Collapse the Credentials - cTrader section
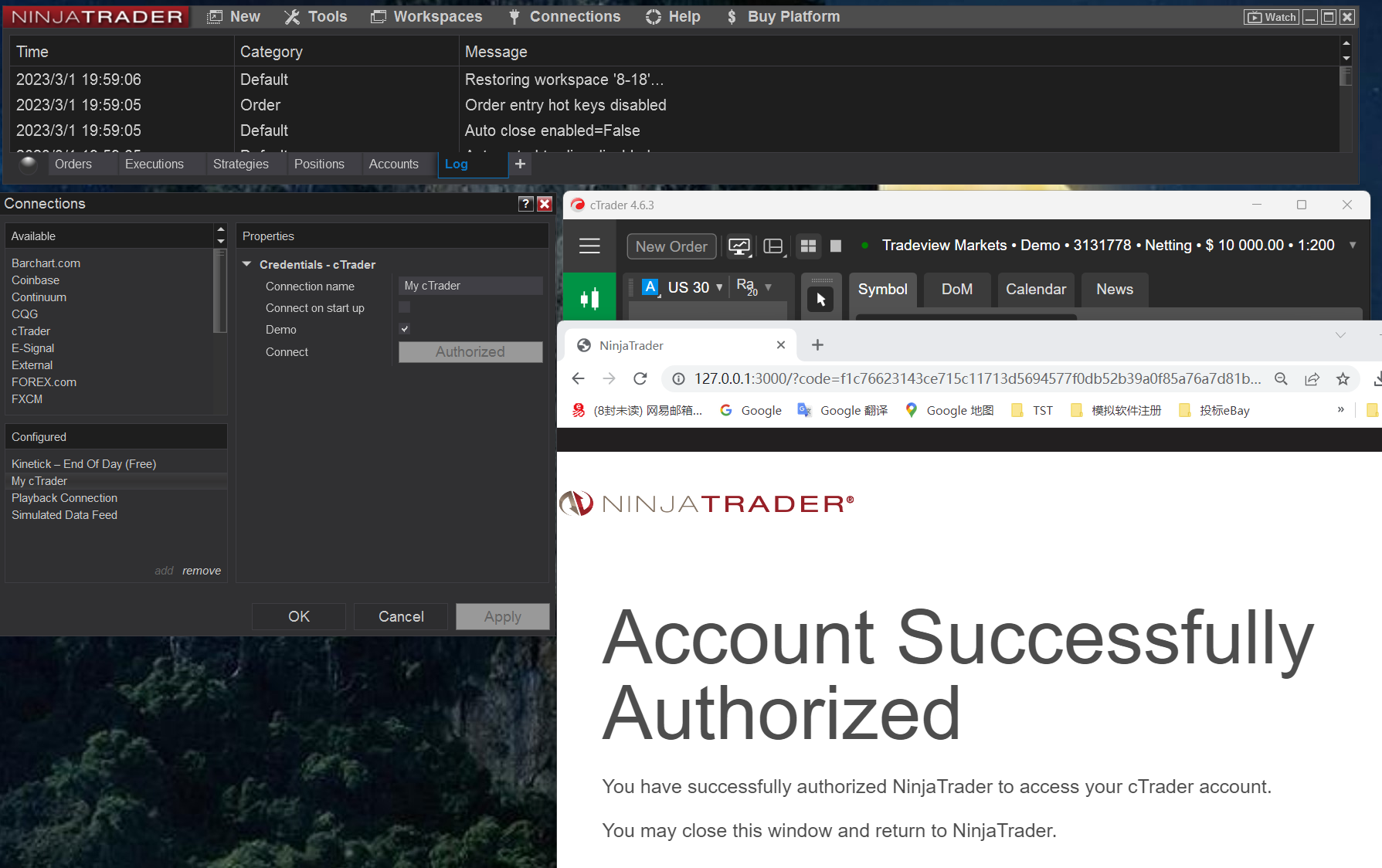The width and height of the screenshot is (1382, 868). [x=246, y=264]
